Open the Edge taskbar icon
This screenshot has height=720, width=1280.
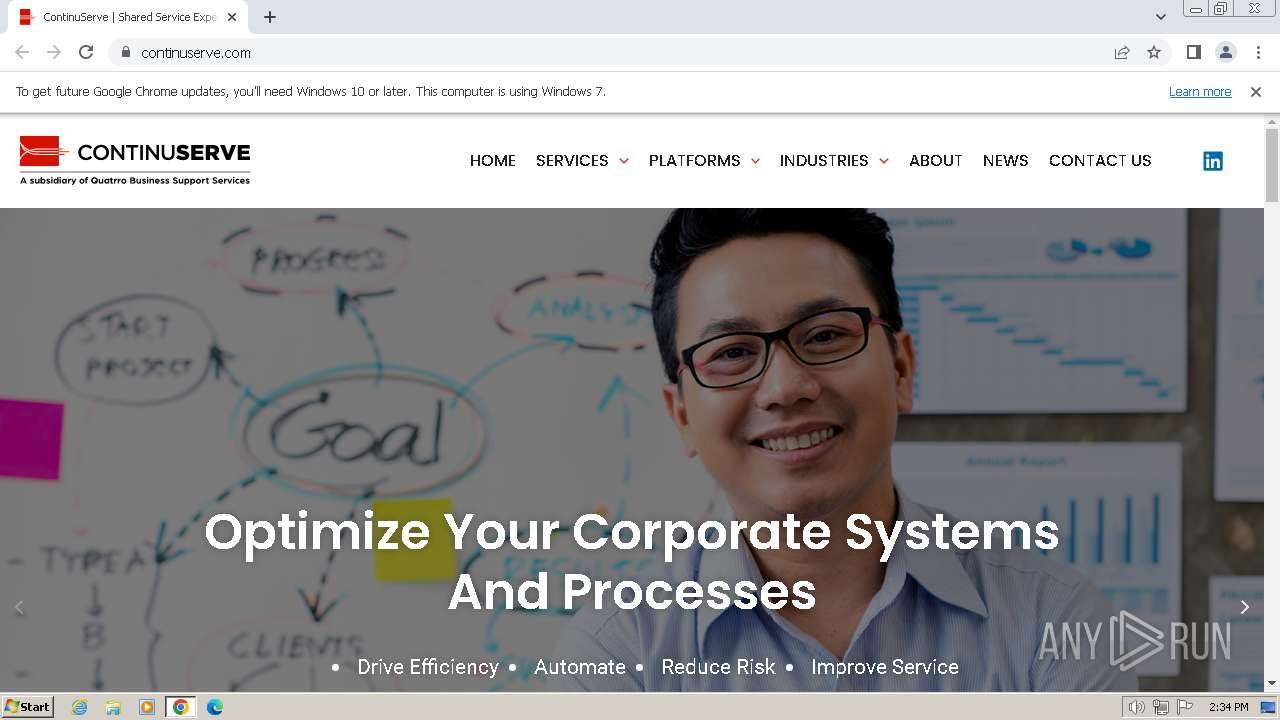[215, 707]
